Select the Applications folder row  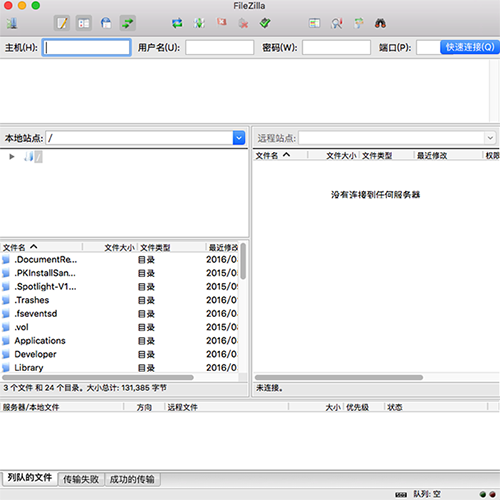pos(119,341)
